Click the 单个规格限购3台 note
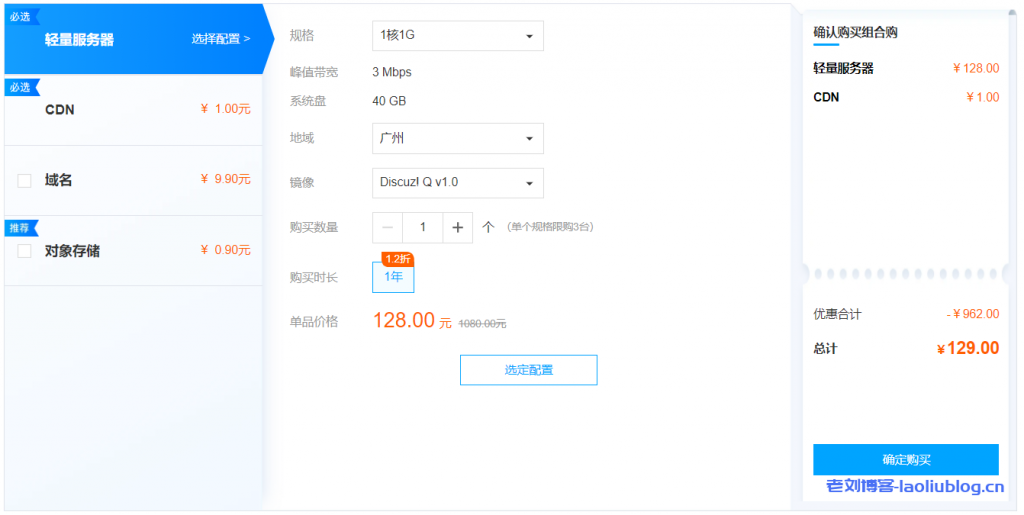This screenshot has height=515, width=1024. [x=550, y=227]
